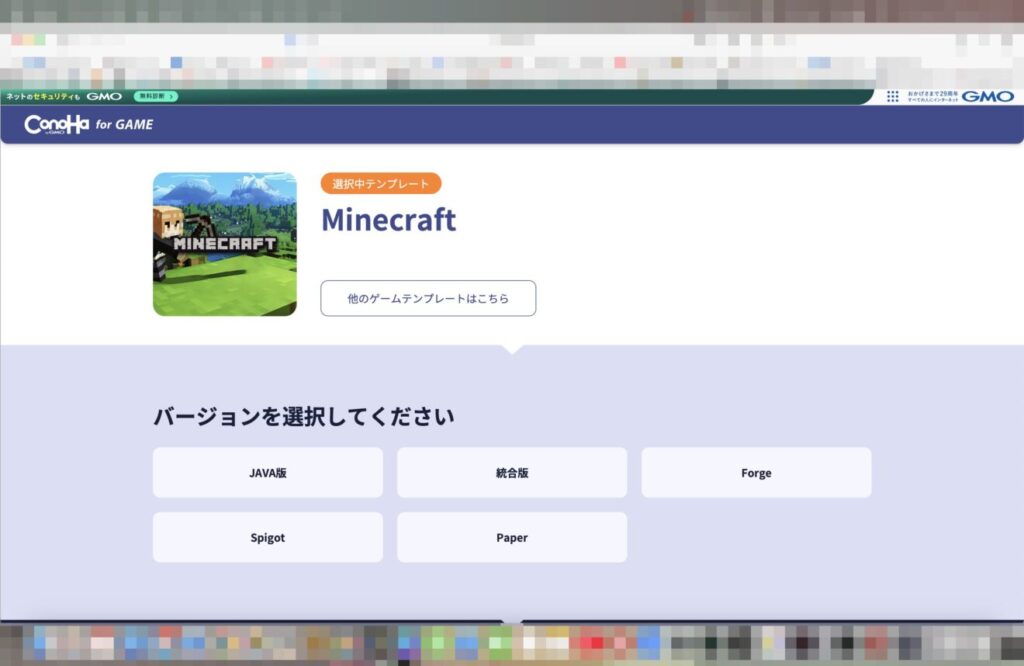Open 他のゲームテンプレートはこちら button
This screenshot has height=666, width=1024.
428,298
